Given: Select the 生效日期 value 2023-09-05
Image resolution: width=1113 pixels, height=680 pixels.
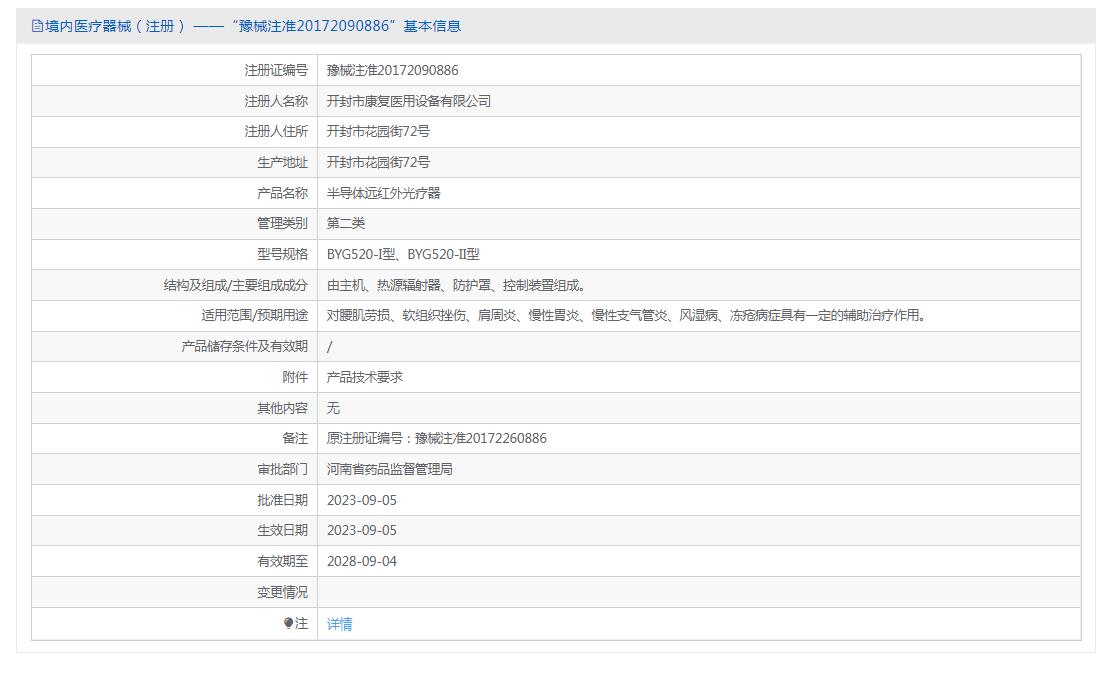Looking at the screenshot, I should tap(362, 530).
